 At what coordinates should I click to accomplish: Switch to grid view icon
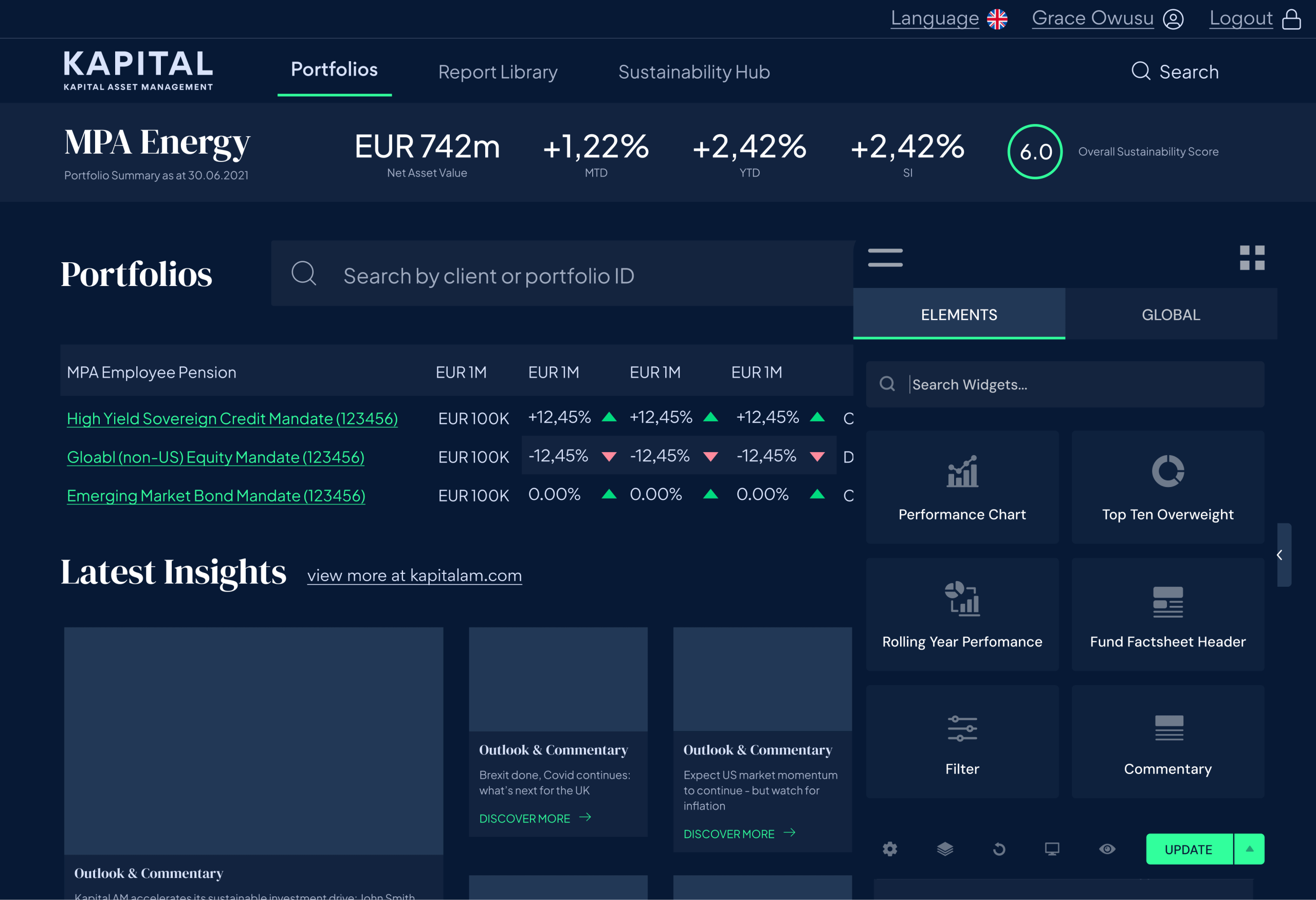(1252, 258)
